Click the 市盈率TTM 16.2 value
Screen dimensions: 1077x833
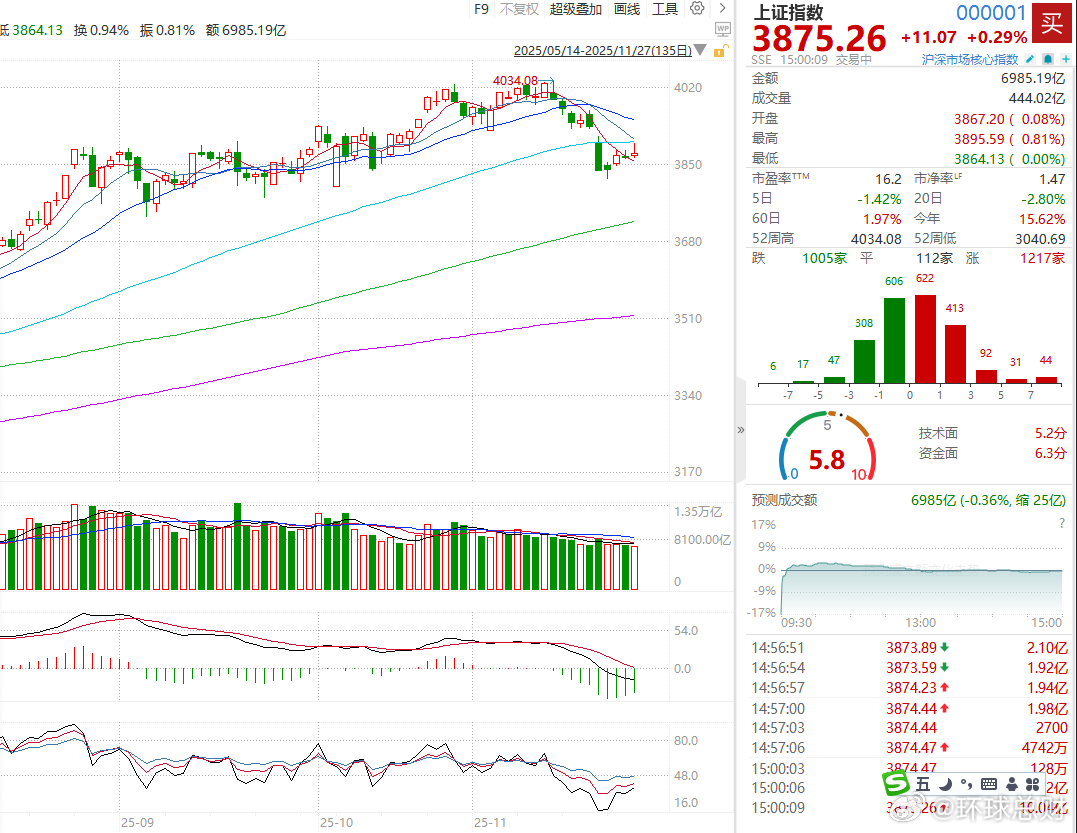pos(888,179)
